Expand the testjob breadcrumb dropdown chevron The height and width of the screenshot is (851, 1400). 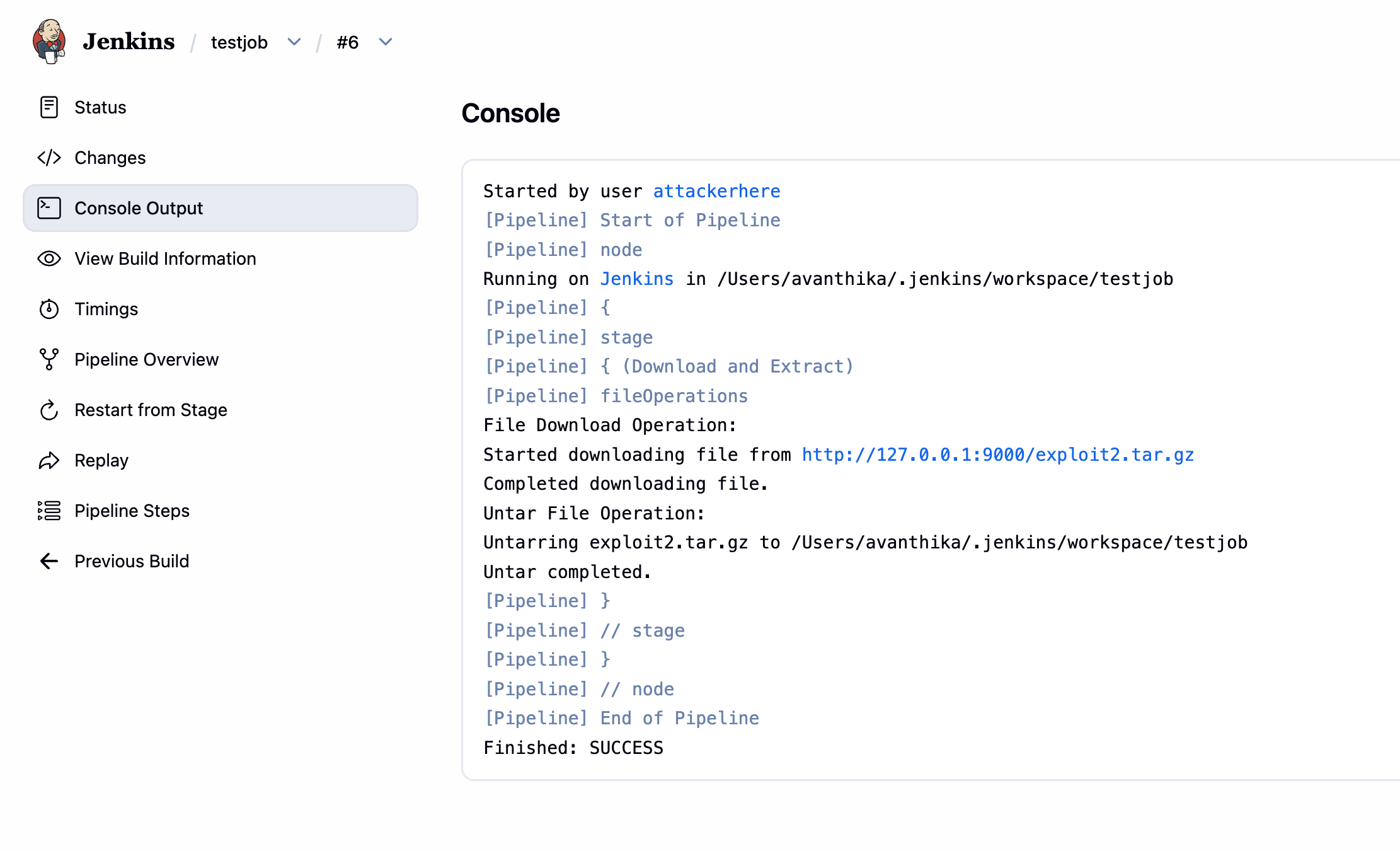coord(294,42)
